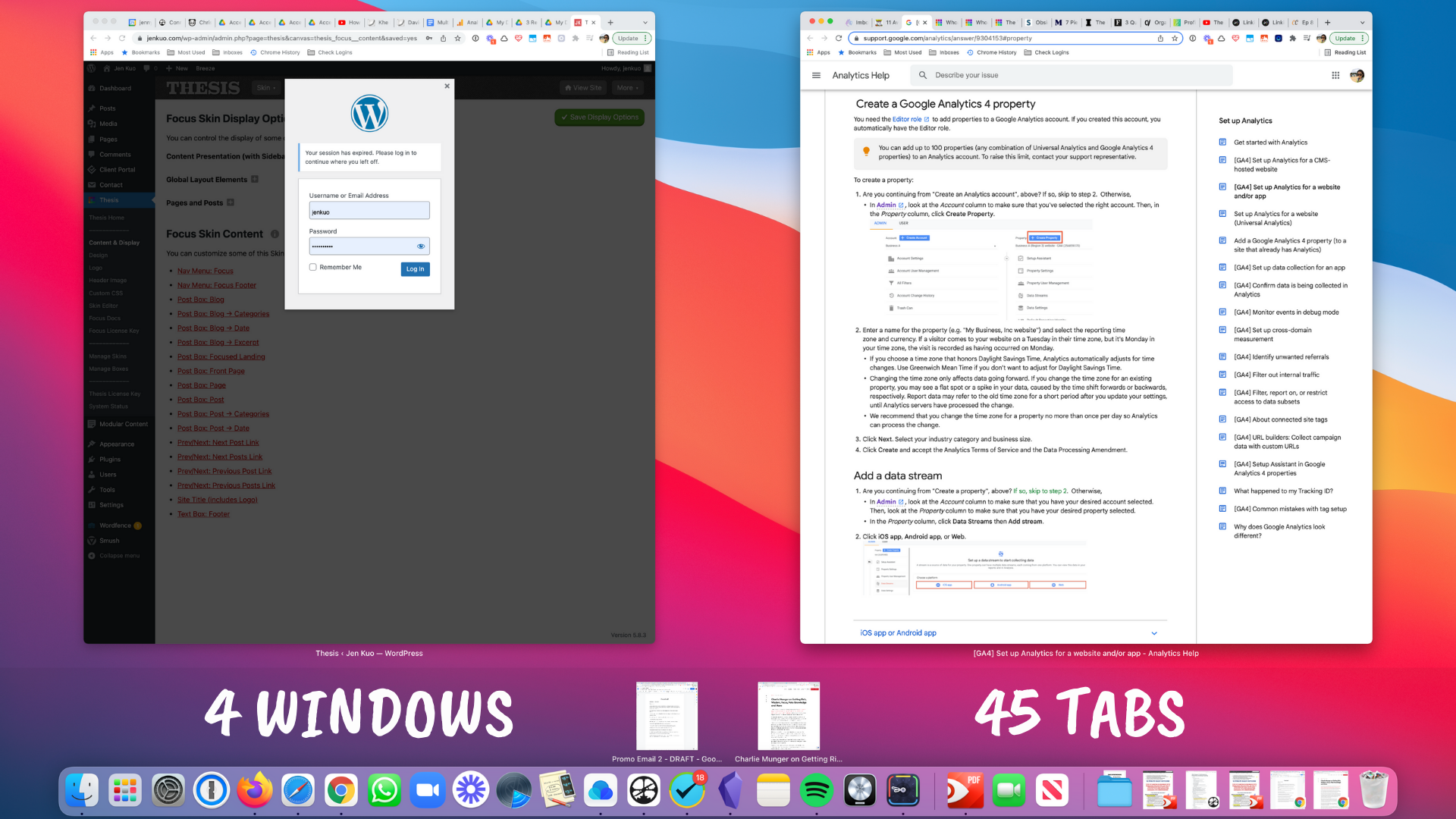Expand Global Layout Elements options
Viewport: 1456px width, 819px height.
[x=255, y=180]
